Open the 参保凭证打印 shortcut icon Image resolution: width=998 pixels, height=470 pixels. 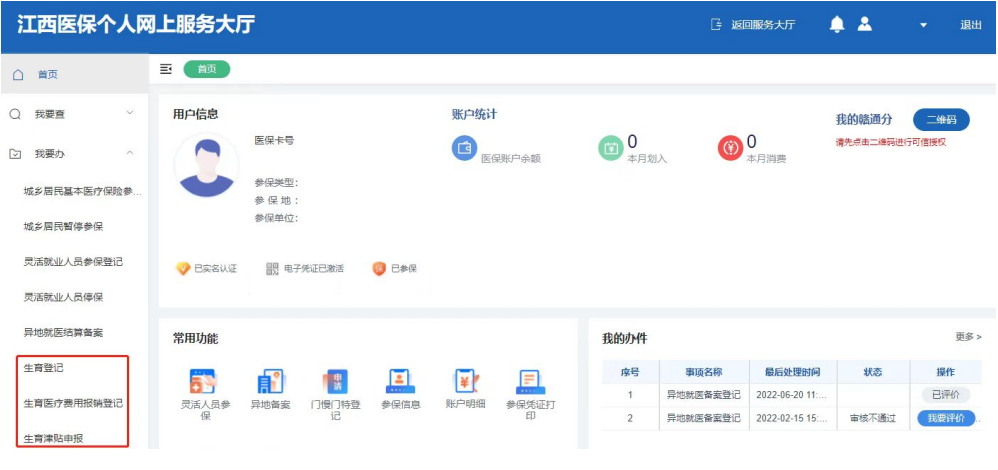530,382
